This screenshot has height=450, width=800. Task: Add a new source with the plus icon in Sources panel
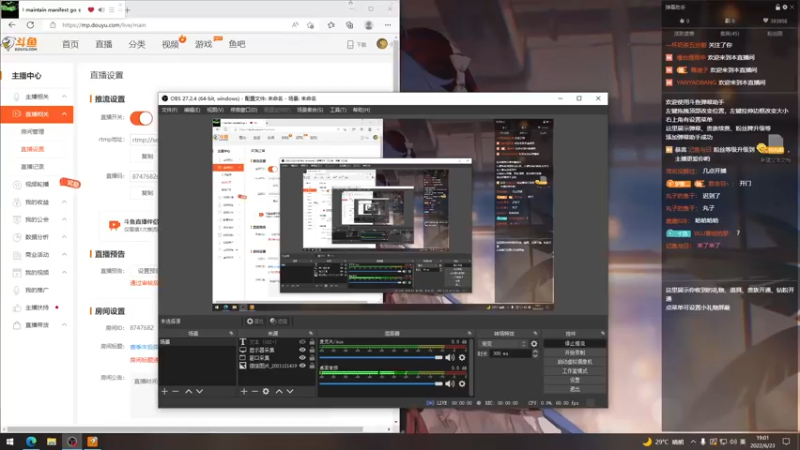pos(244,391)
